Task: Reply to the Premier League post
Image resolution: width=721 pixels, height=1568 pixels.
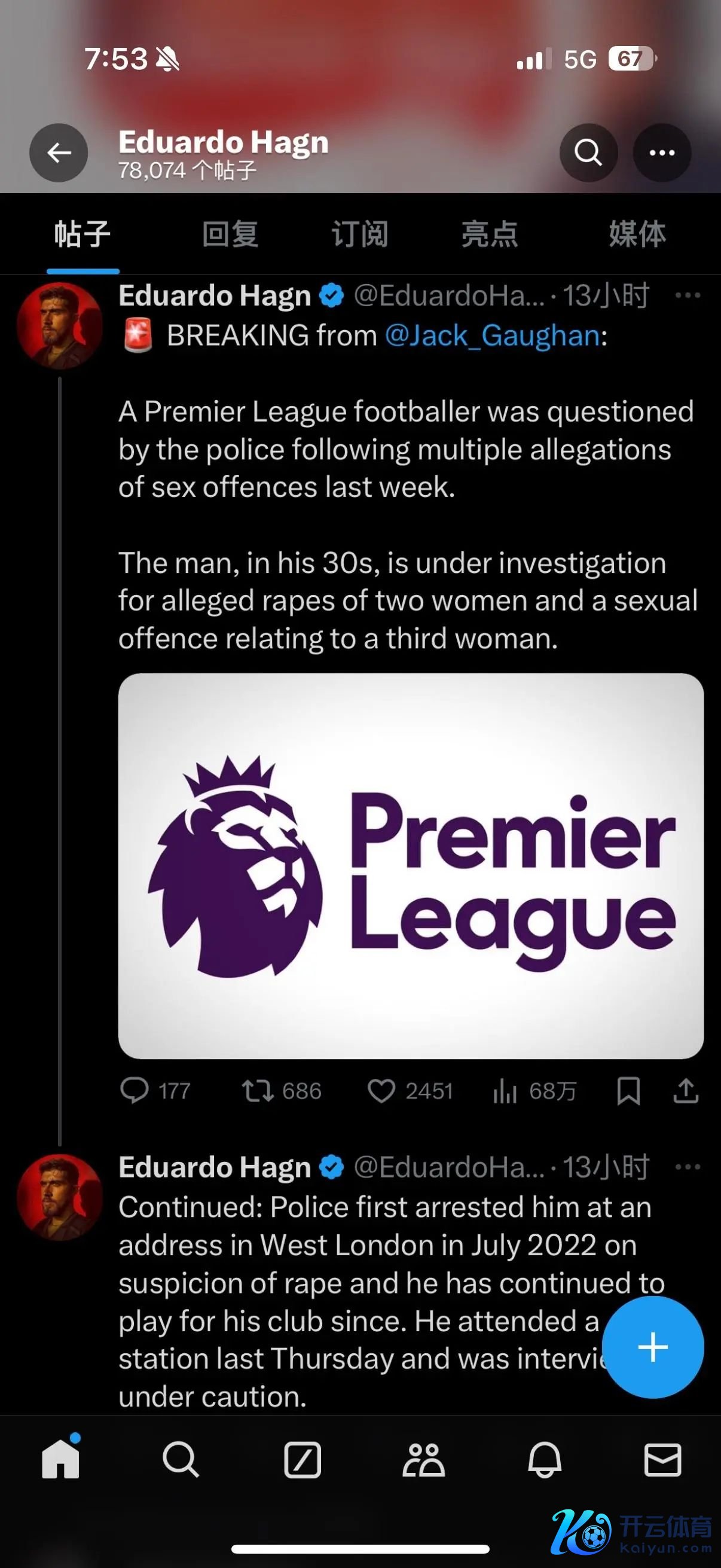Action: [135, 1091]
